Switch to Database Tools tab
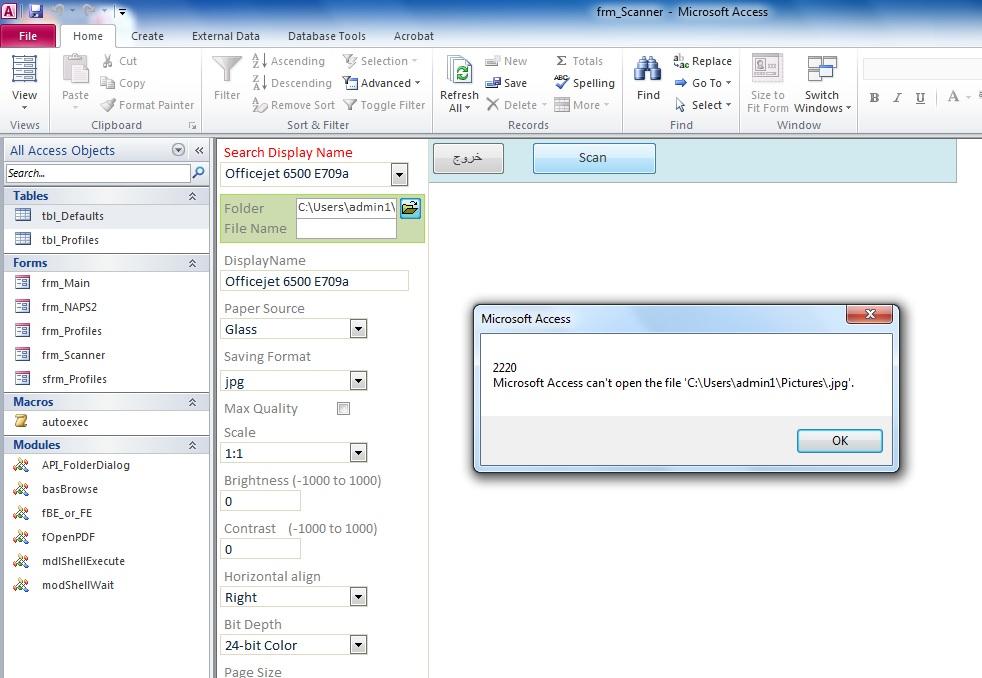The height and width of the screenshot is (678, 982). tap(326, 36)
